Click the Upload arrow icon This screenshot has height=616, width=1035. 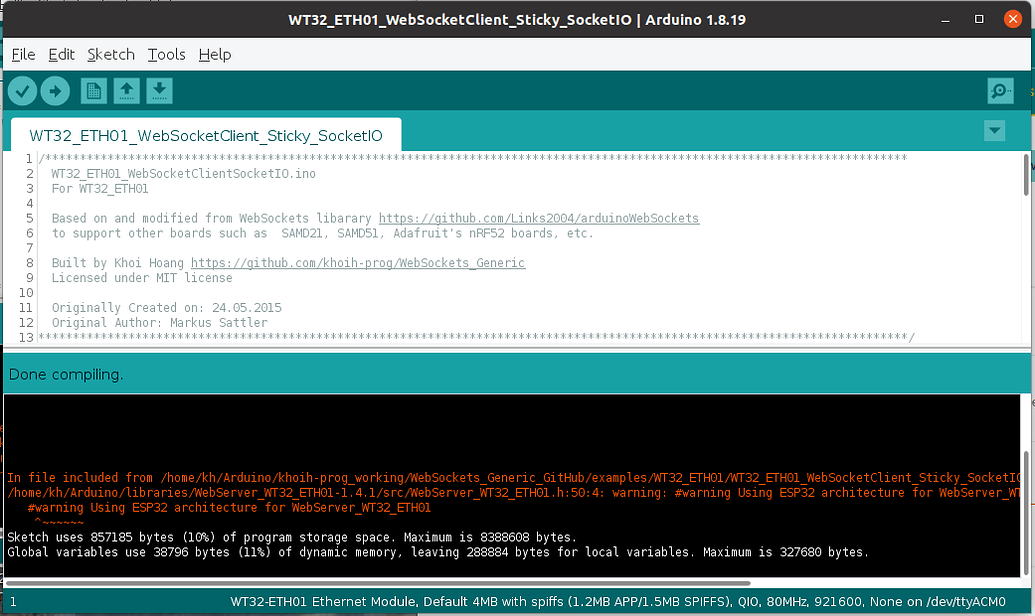click(55, 90)
